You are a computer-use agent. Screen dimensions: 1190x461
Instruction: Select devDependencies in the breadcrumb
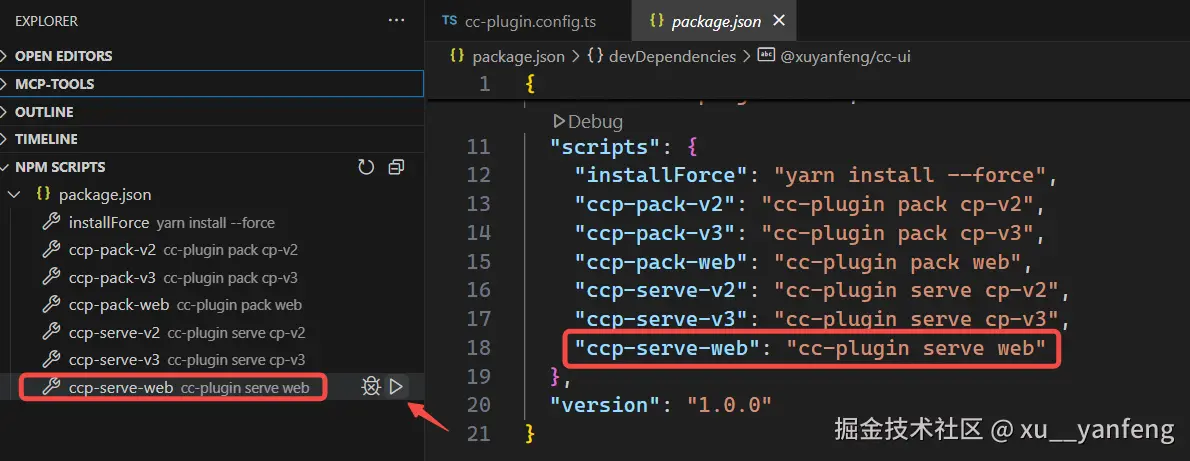pyautogui.click(x=661, y=56)
